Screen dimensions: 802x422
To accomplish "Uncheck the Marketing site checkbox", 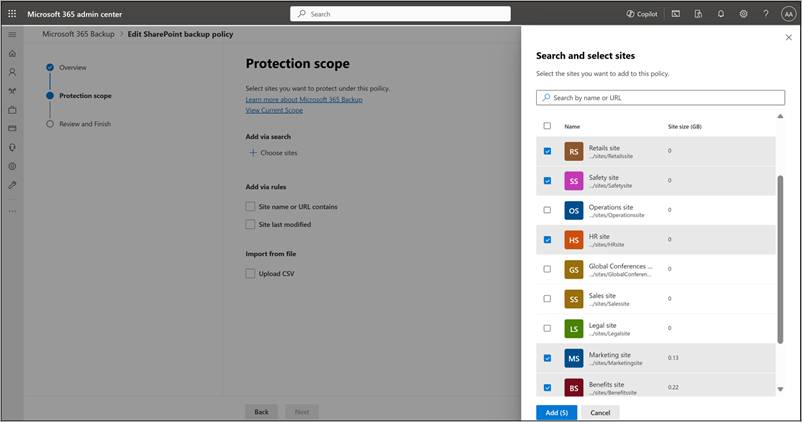I will pos(547,358).
